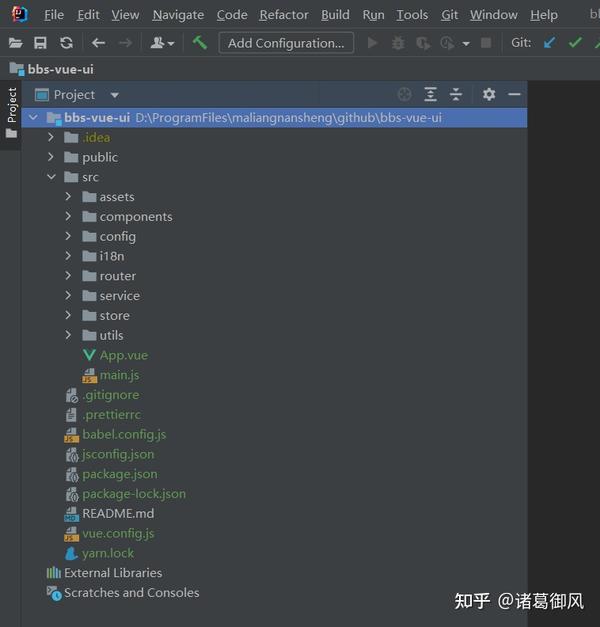This screenshot has width=600, height=627.
Task: Click the Add Configuration button
Action: 286,43
